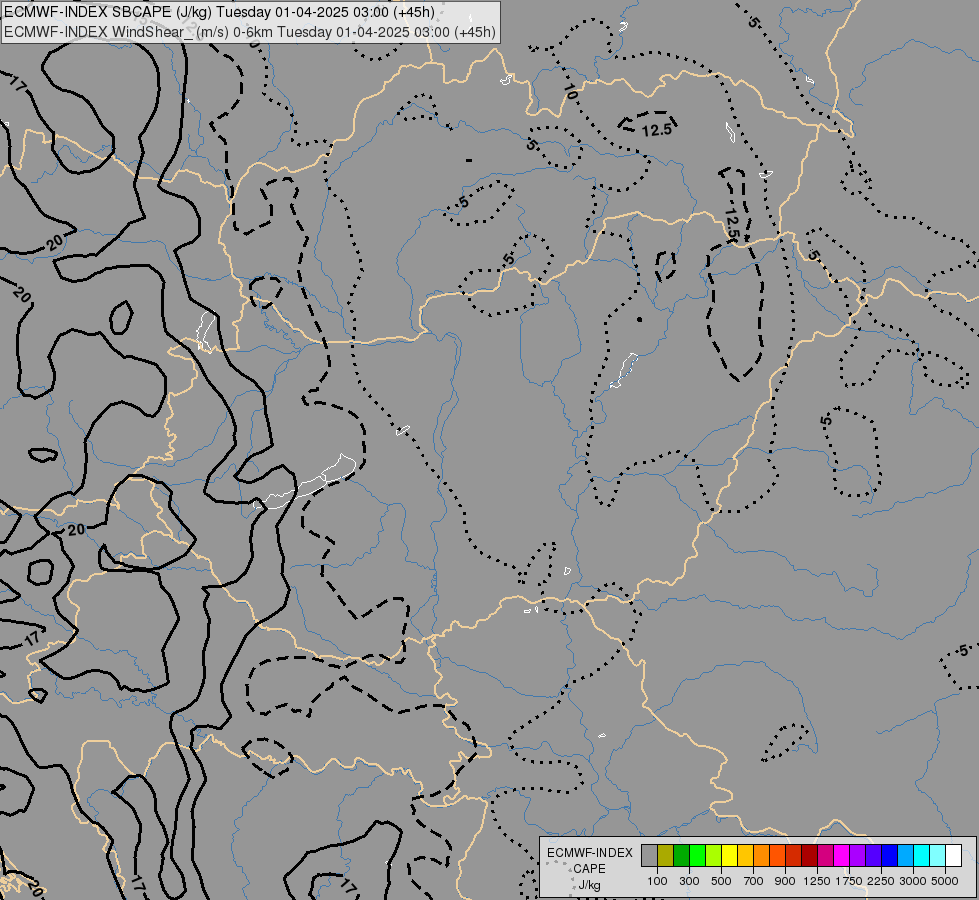Viewport: 979px width, 900px height.
Task: Click the 1250 tick label in legend
Action: [x=817, y=881]
